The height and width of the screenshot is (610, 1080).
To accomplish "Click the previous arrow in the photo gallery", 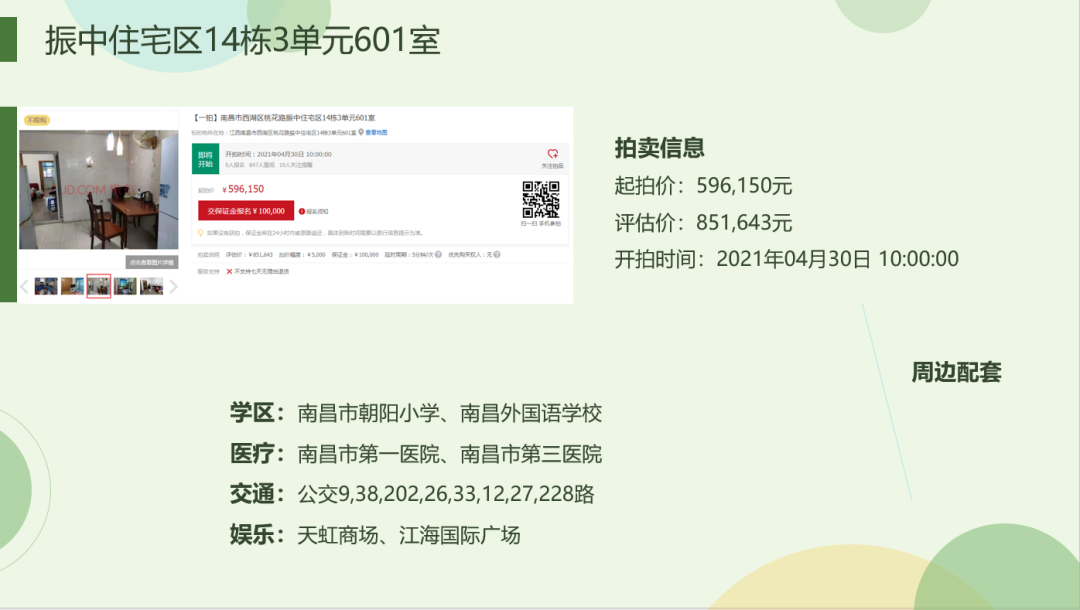I will pyautogui.click(x=25, y=287).
